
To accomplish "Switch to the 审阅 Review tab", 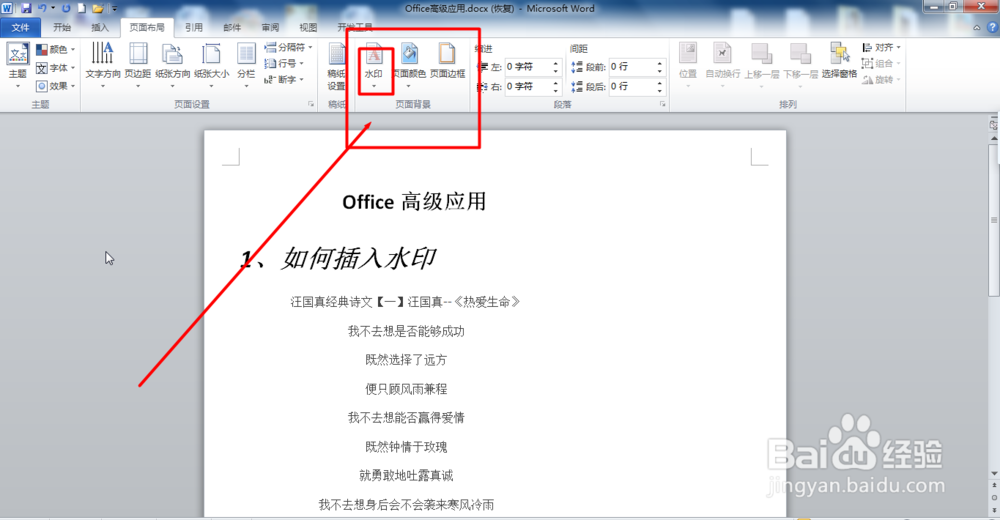I will point(270,27).
